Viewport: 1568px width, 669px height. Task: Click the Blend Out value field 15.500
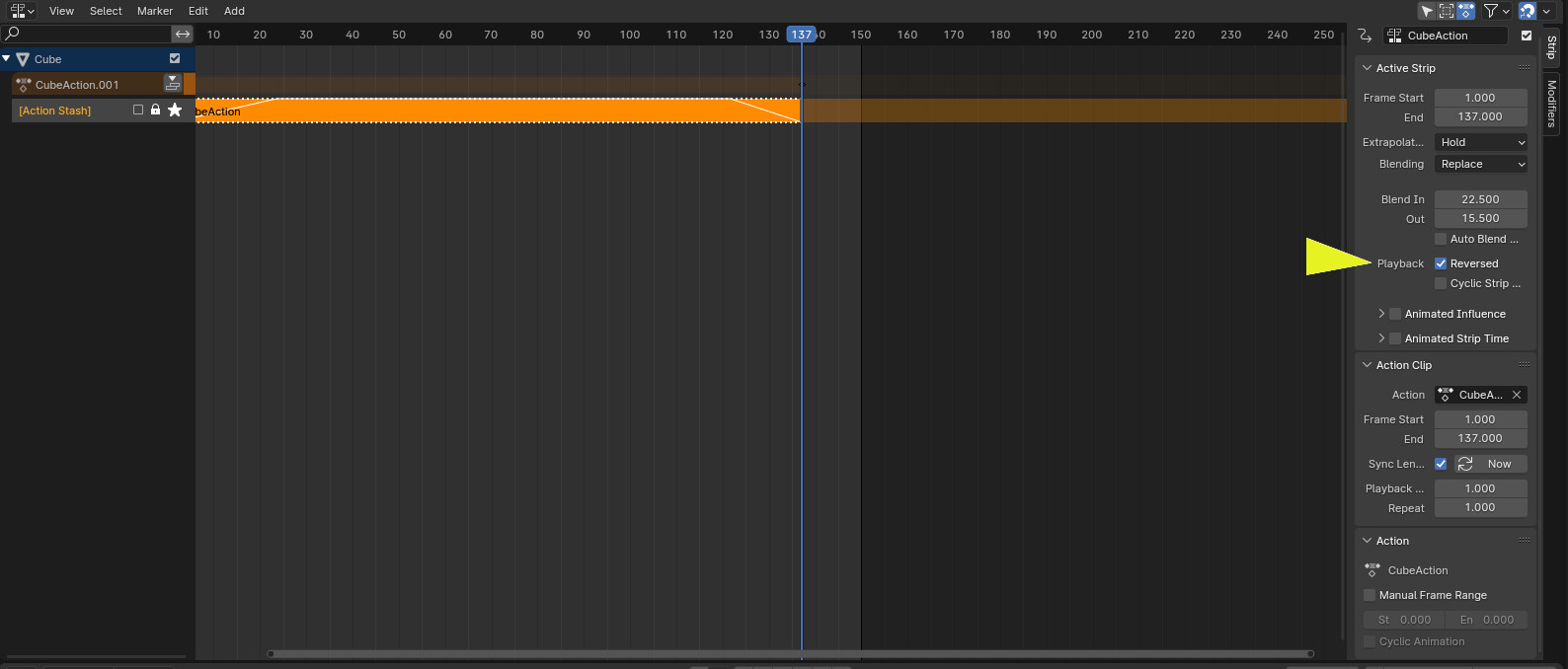[x=1481, y=218]
